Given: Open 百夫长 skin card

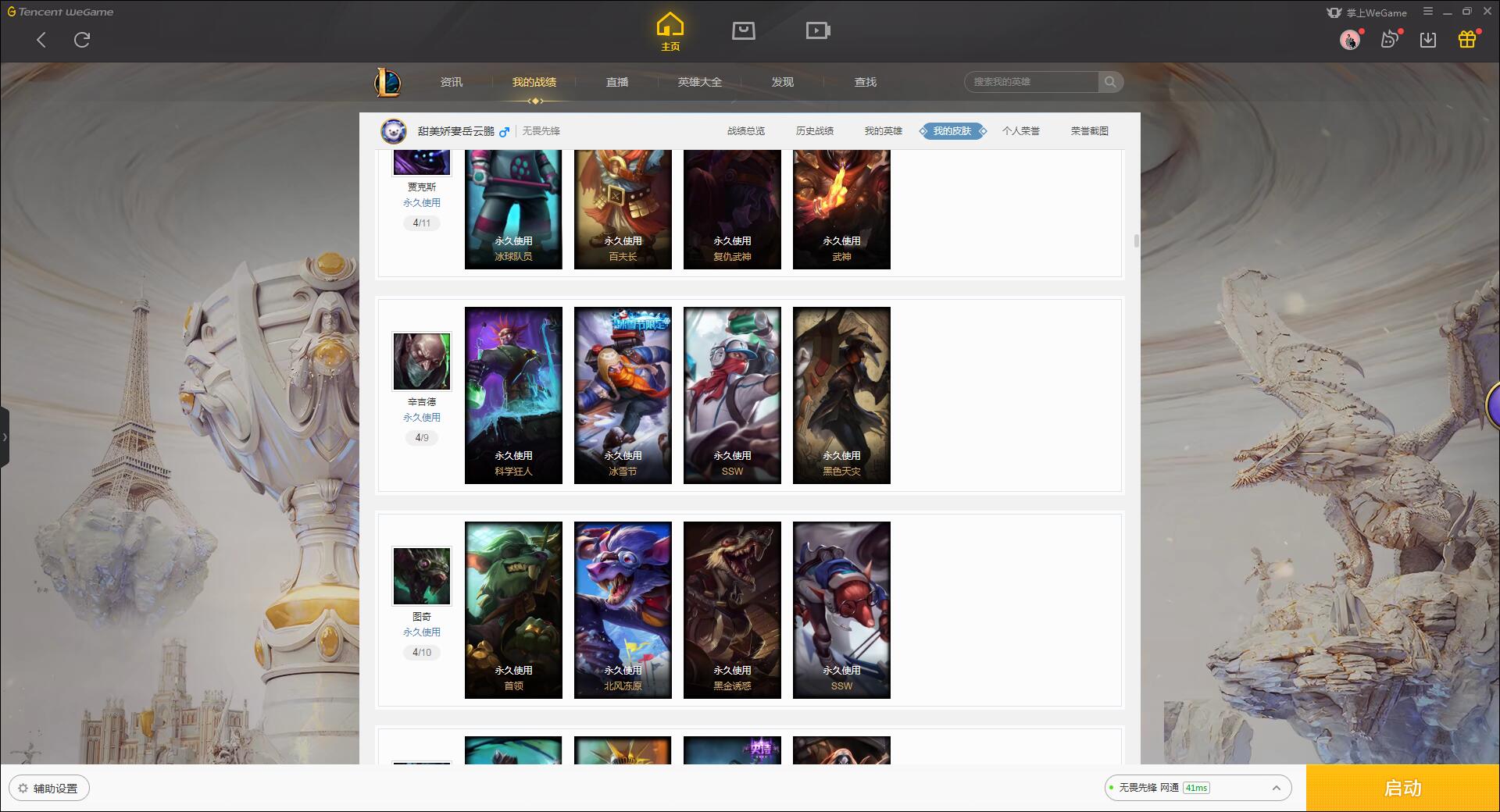Looking at the screenshot, I should point(623,209).
